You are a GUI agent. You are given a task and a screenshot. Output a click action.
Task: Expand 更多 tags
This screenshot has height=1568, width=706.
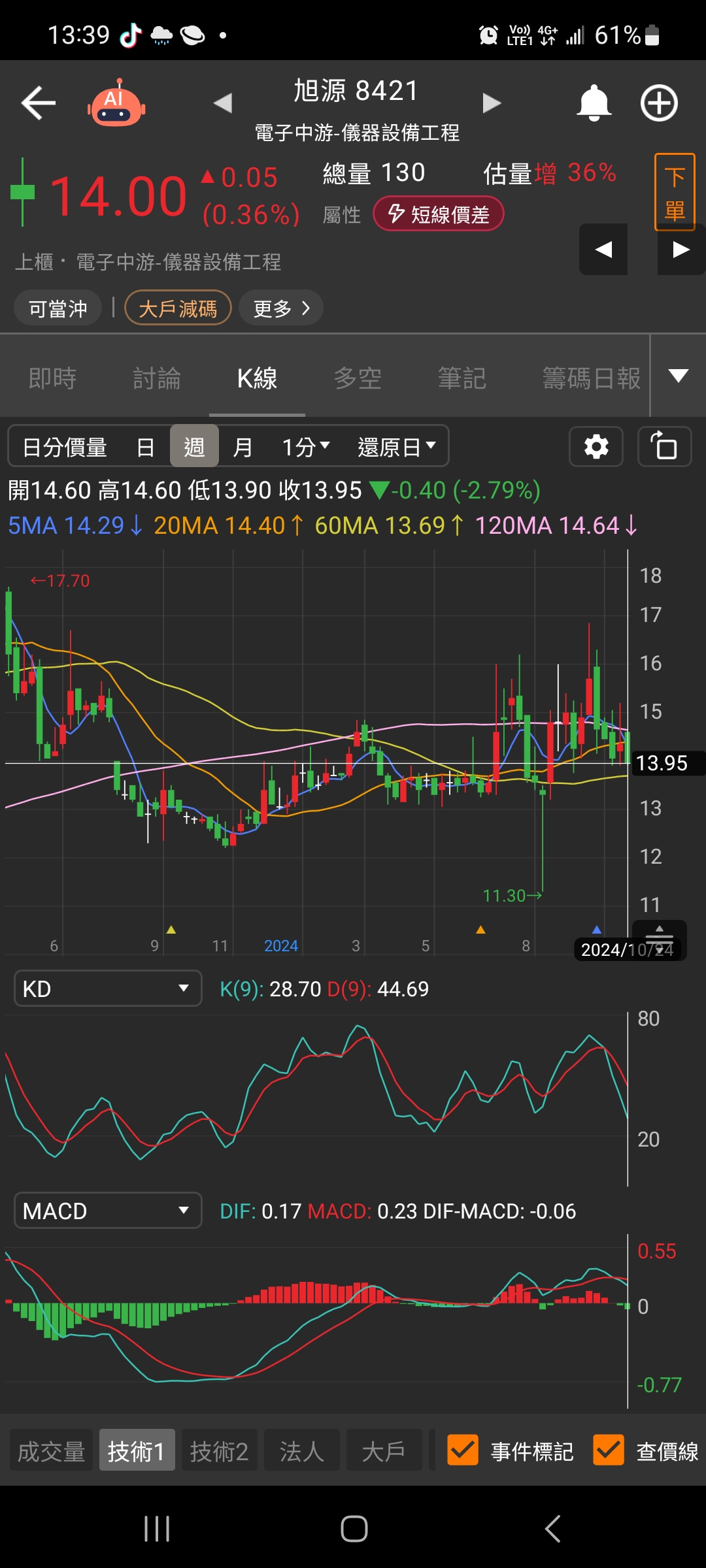pyautogui.click(x=281, y=308)
